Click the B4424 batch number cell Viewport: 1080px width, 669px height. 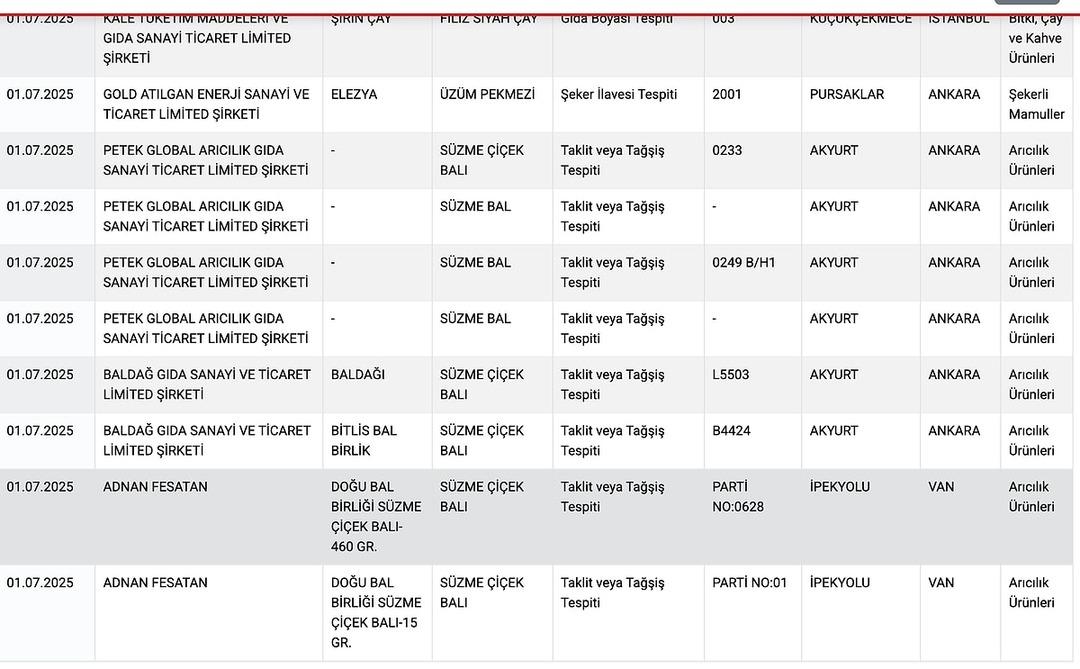731,431
